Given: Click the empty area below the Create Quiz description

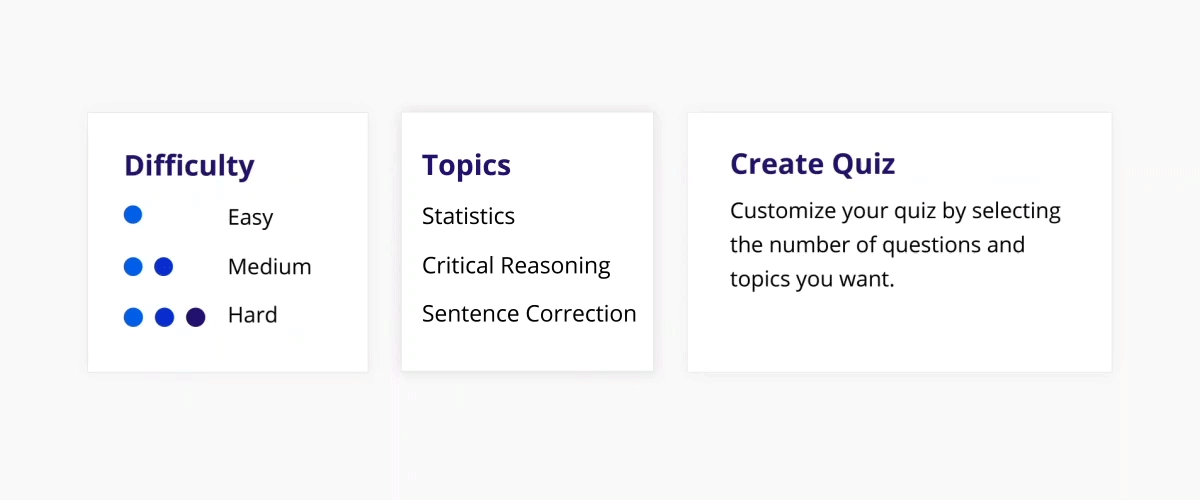Looking at the screenshot, I should point(899,333).
